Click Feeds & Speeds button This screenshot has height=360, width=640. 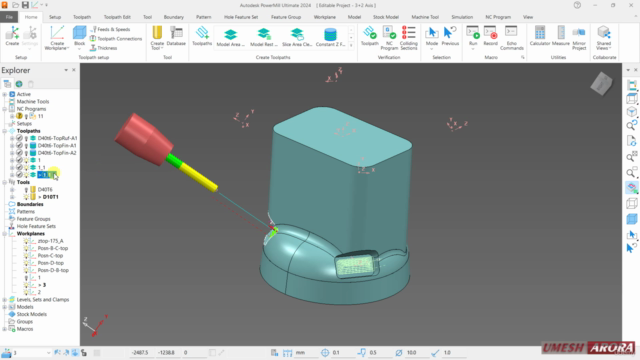(x=110, y=29)
